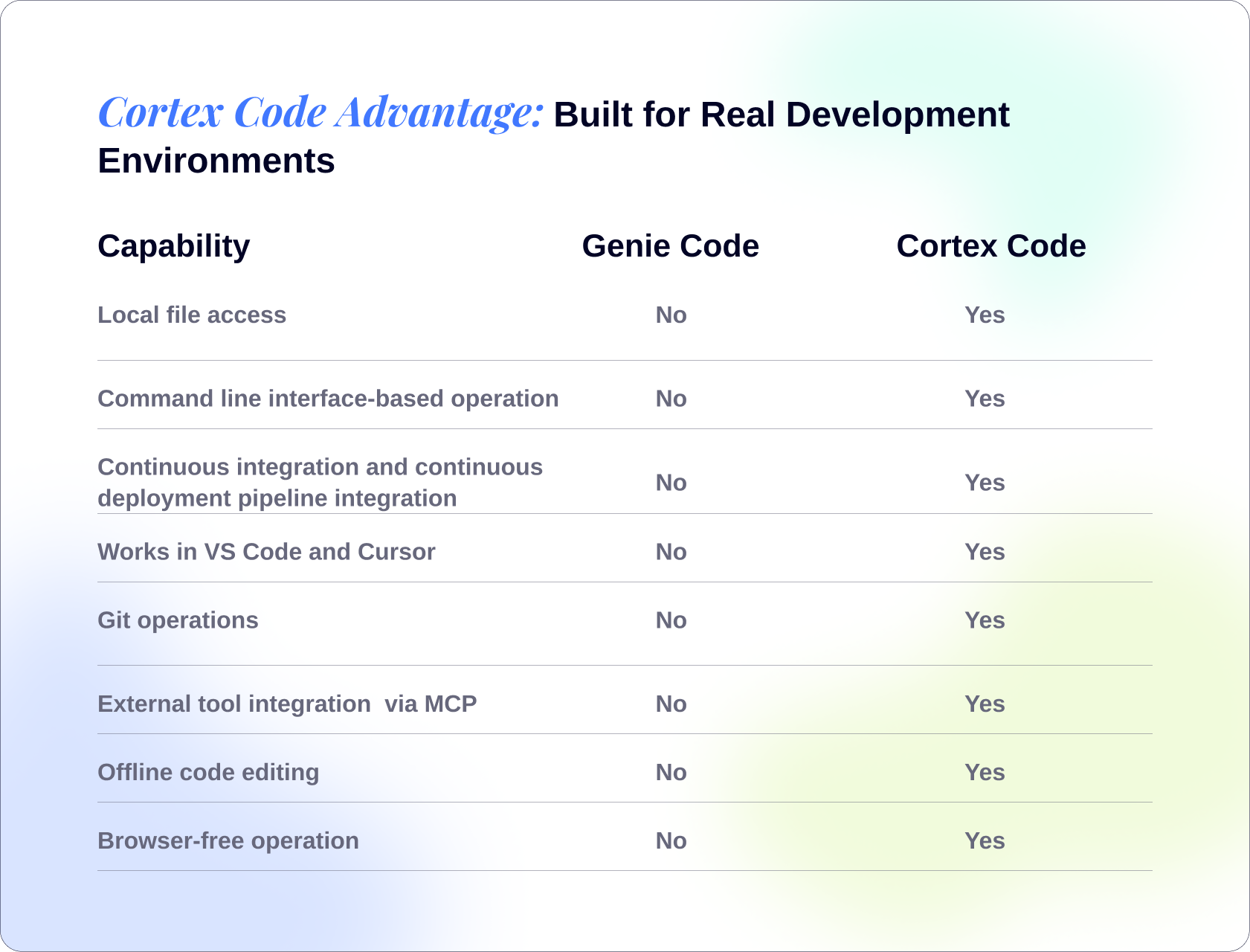
Task: Click 'No' in the External tool integration row
Action: [x=671, y=704]
